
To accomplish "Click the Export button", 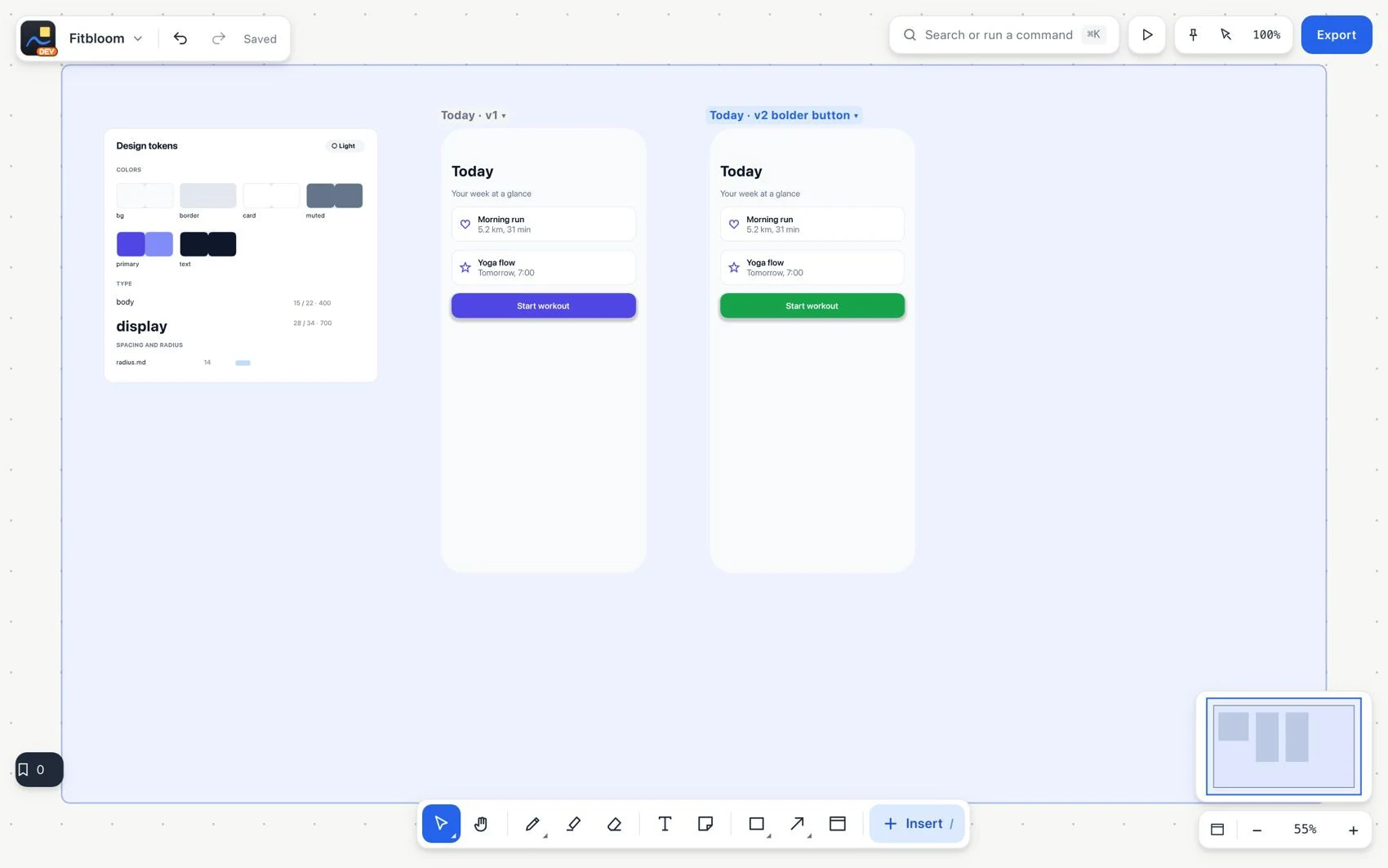I will tap(1337, 34).
